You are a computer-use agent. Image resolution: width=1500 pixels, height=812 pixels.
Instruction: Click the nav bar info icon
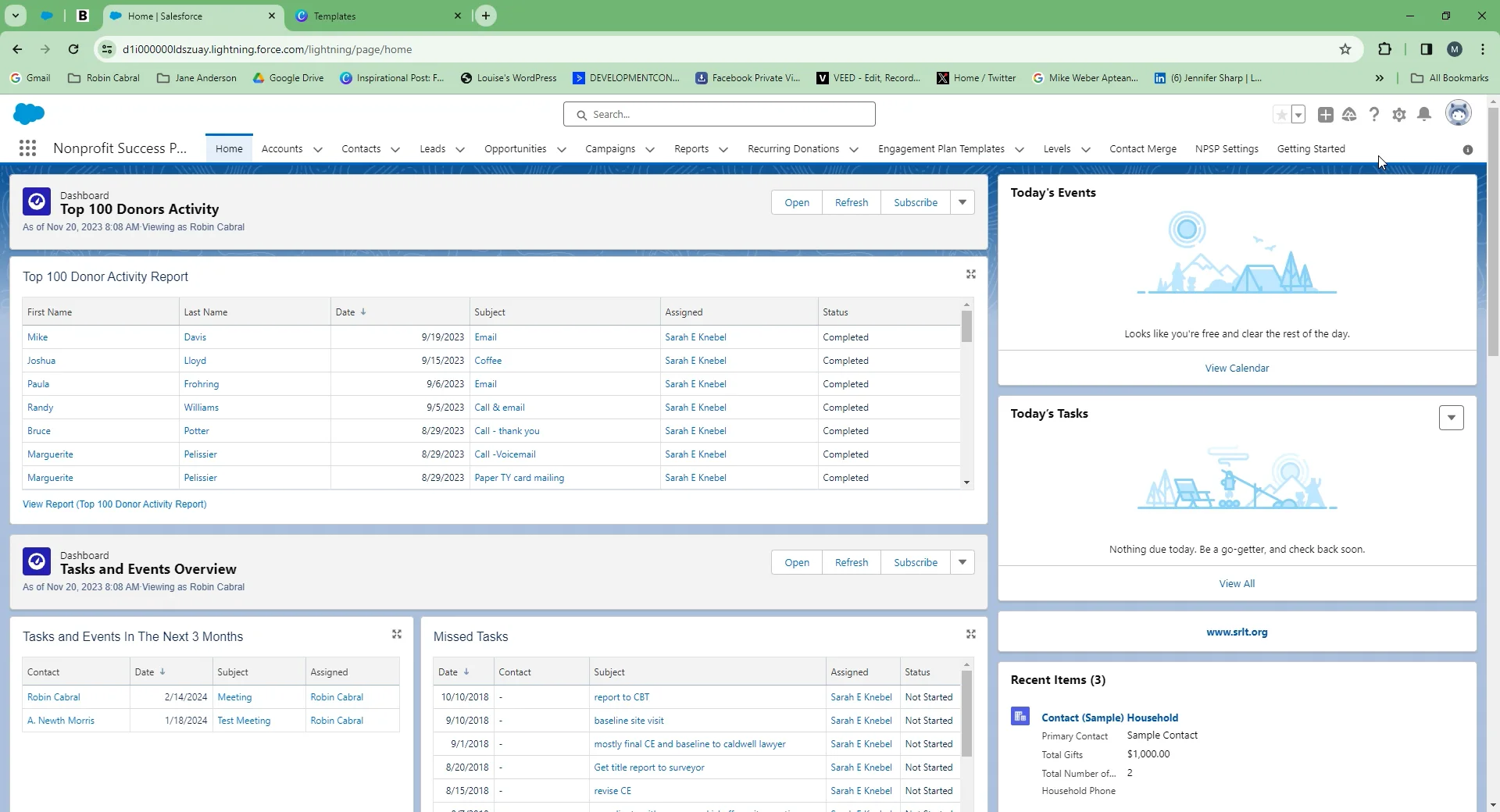coord(1468,150)
